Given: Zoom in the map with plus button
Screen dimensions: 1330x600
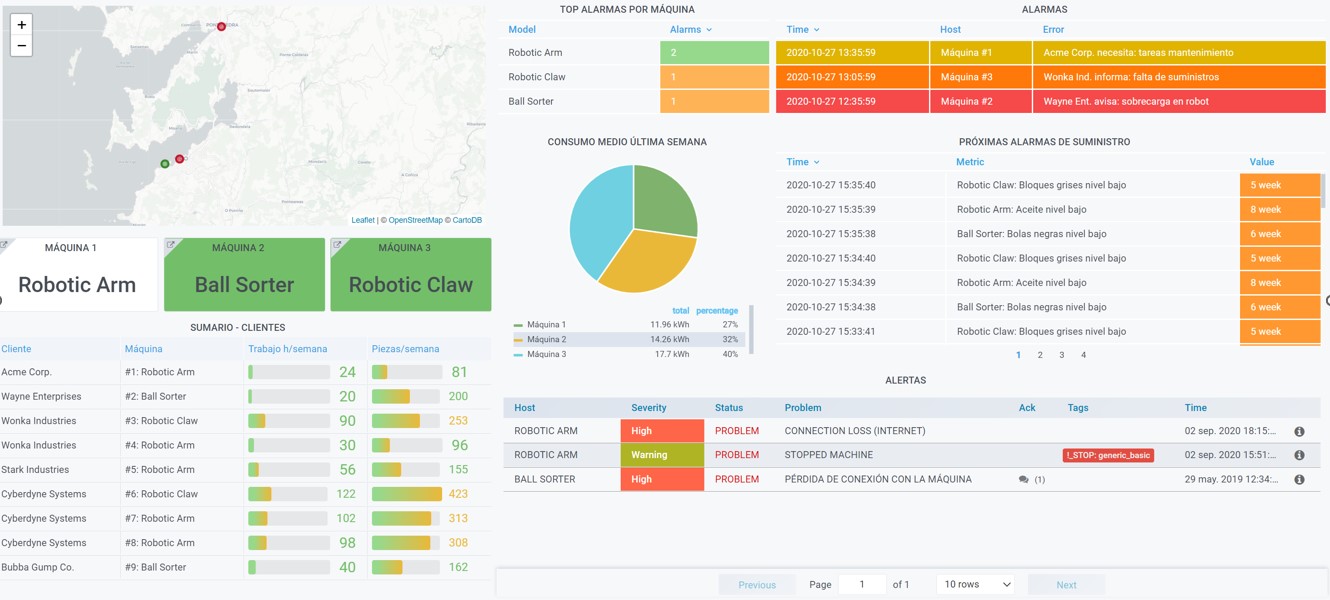Looking at the screenshot, I should (21, 25).
